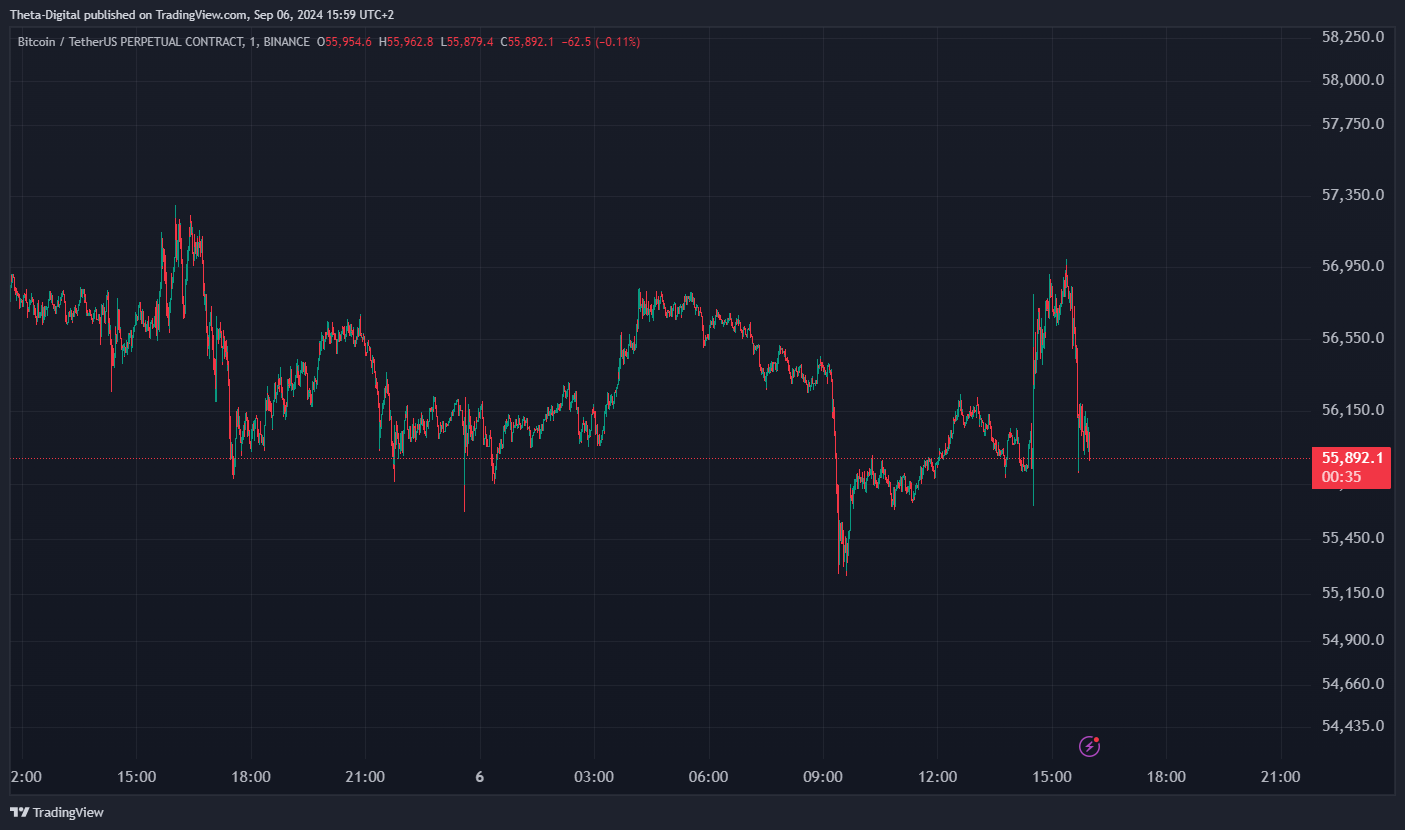Click the current price label 55,892.1

1353,458
